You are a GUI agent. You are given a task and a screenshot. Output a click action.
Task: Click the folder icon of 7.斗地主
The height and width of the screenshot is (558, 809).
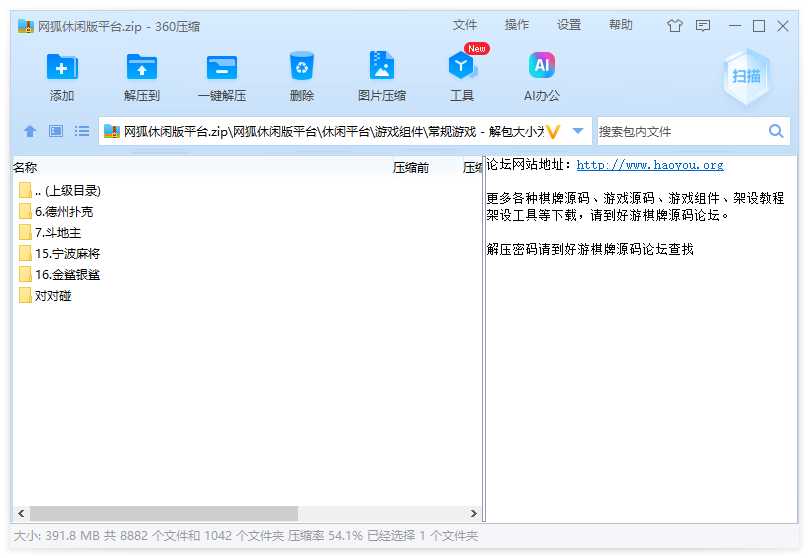pos(25,233)
